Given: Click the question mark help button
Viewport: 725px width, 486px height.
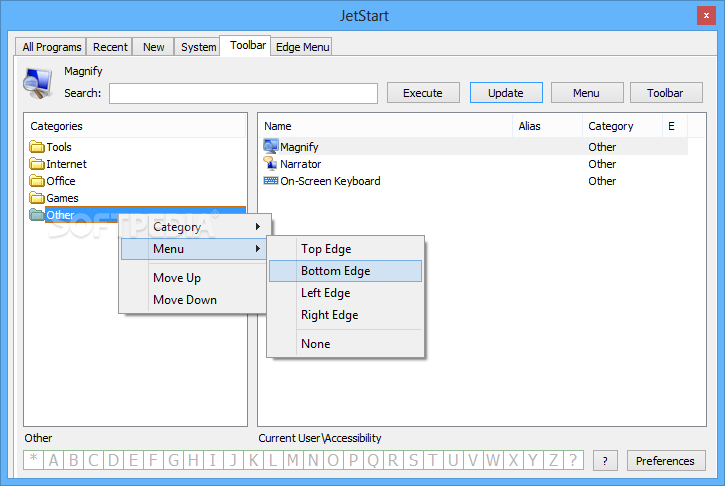Looking at the screenshot, I should (605, 461).
